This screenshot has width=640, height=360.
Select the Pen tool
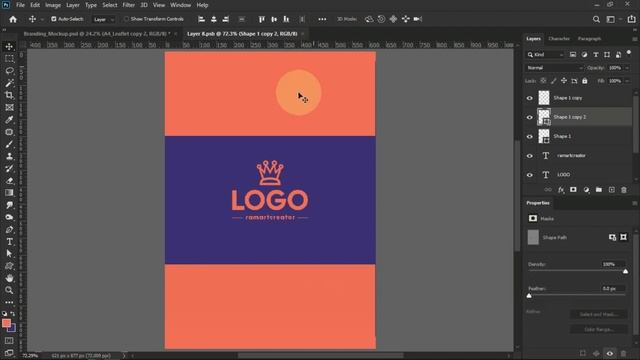coord(9,229)
